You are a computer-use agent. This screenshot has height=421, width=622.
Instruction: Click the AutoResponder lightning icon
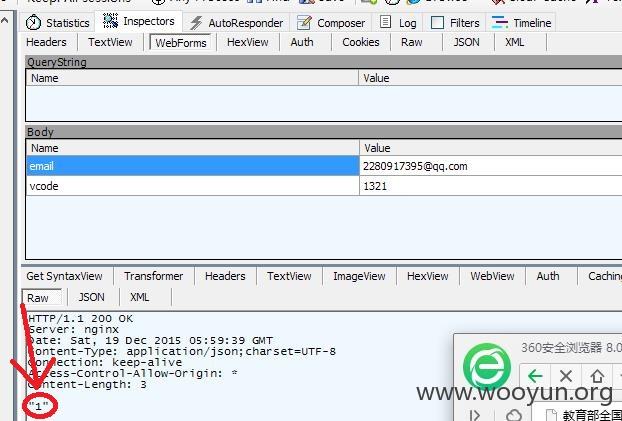pyautogui.click(x=196, y=23)
